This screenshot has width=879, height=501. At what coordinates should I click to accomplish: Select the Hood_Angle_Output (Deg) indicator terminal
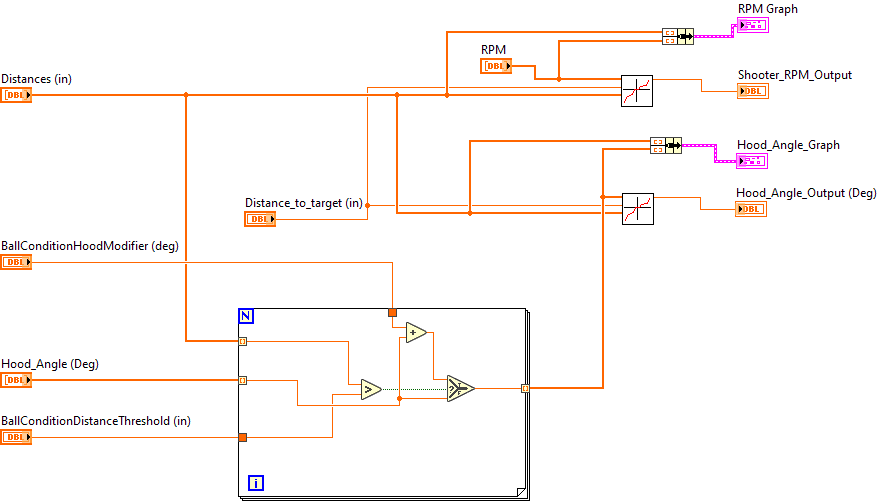(751, 209)
